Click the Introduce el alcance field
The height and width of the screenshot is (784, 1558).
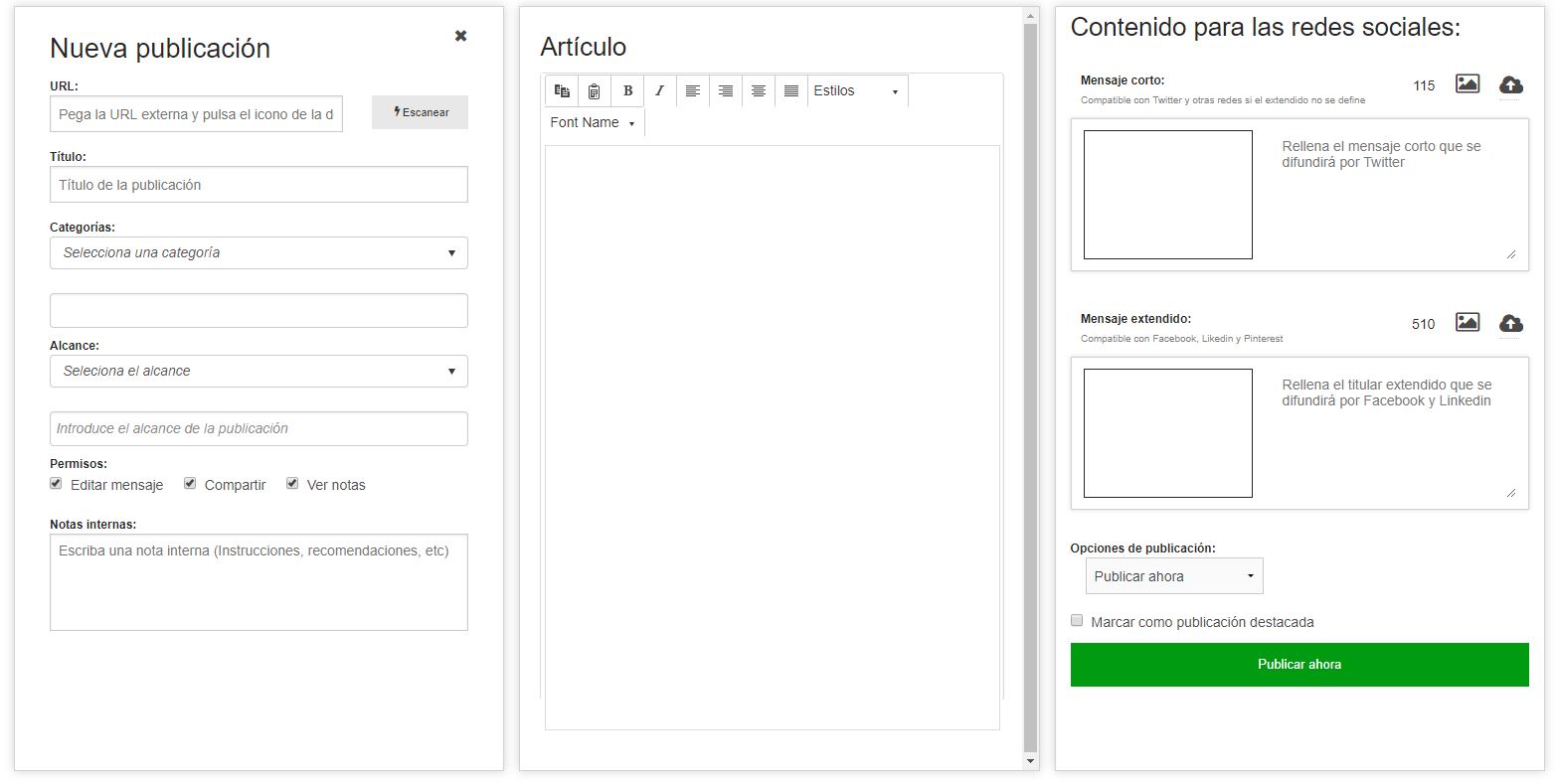click(x=259, y=428)
